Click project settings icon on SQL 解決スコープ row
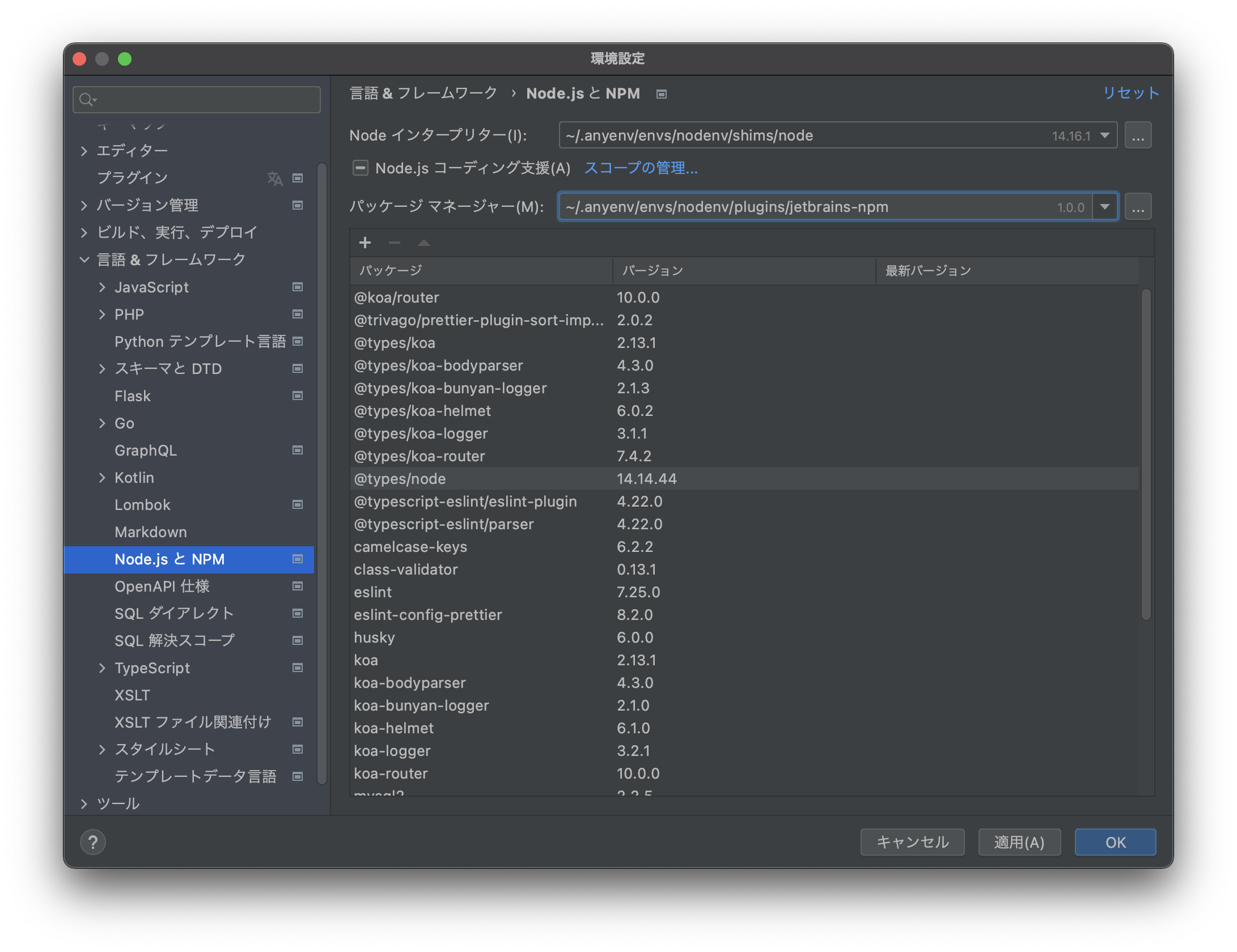The height and width of the screenshot is (952, 1237). click(x=297, y=641)
